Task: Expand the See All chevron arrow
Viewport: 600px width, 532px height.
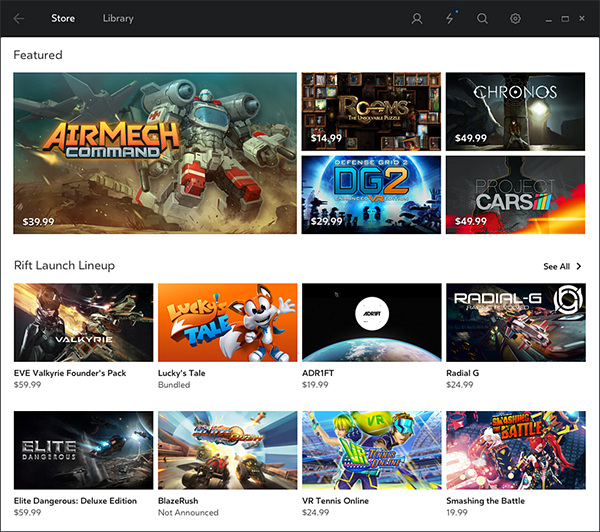Action: point(580,266)
